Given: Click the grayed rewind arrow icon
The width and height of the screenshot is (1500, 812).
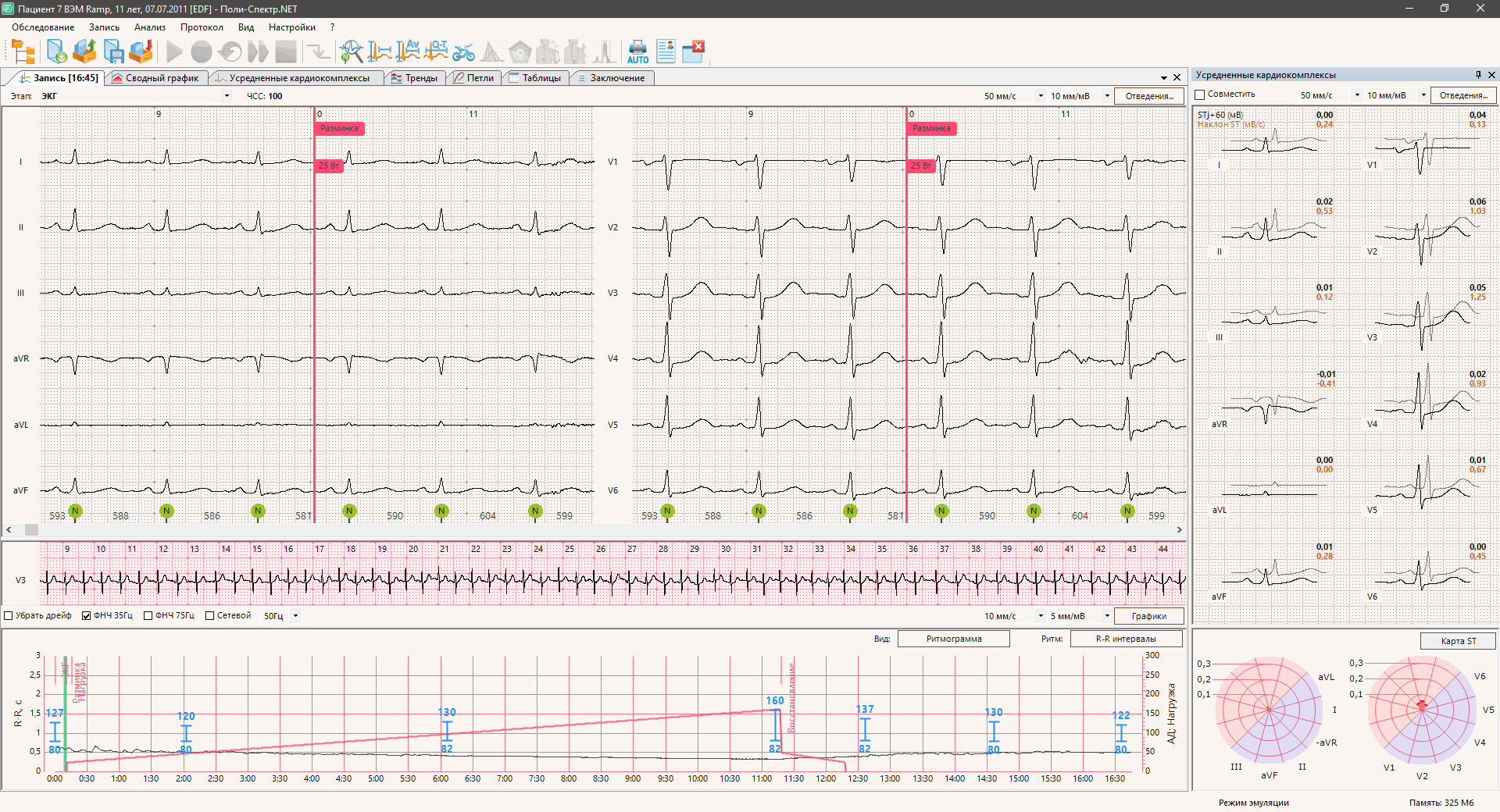Looking at the screenshot, I should pos(230,52).
